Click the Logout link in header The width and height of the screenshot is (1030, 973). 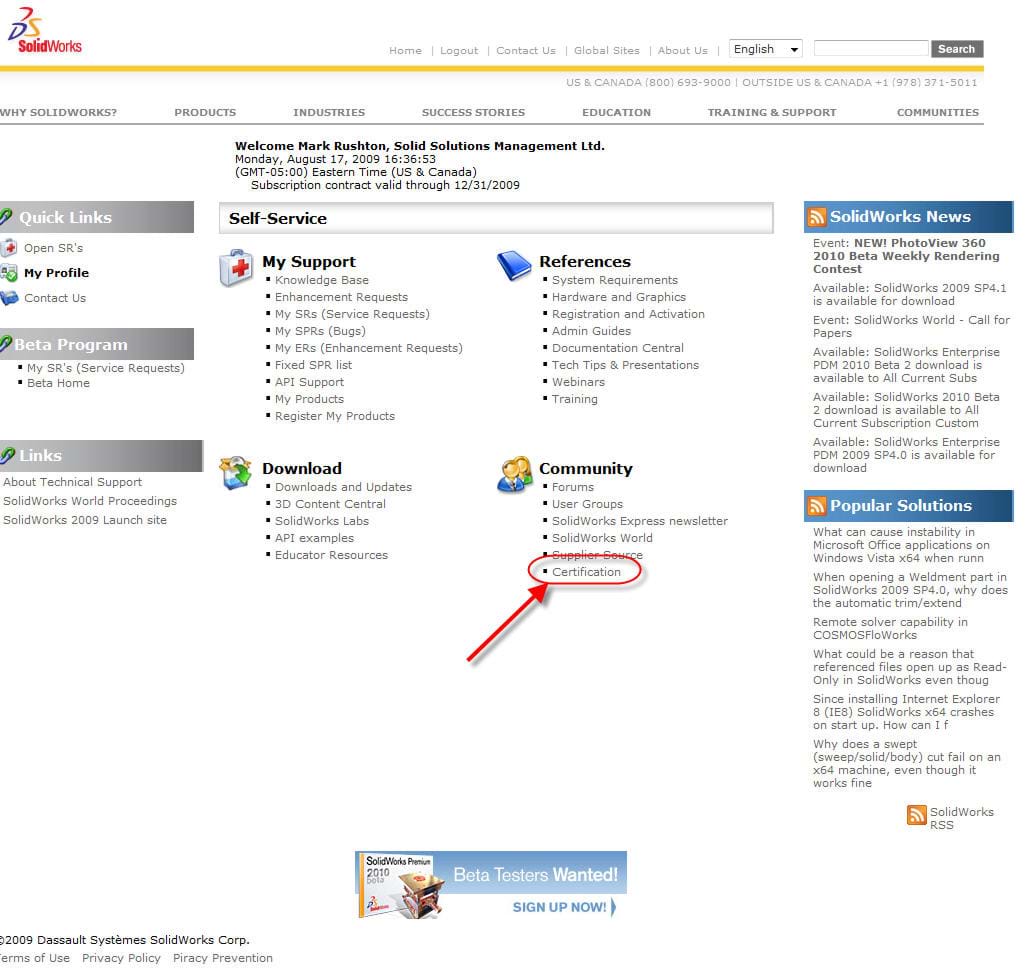459,50
